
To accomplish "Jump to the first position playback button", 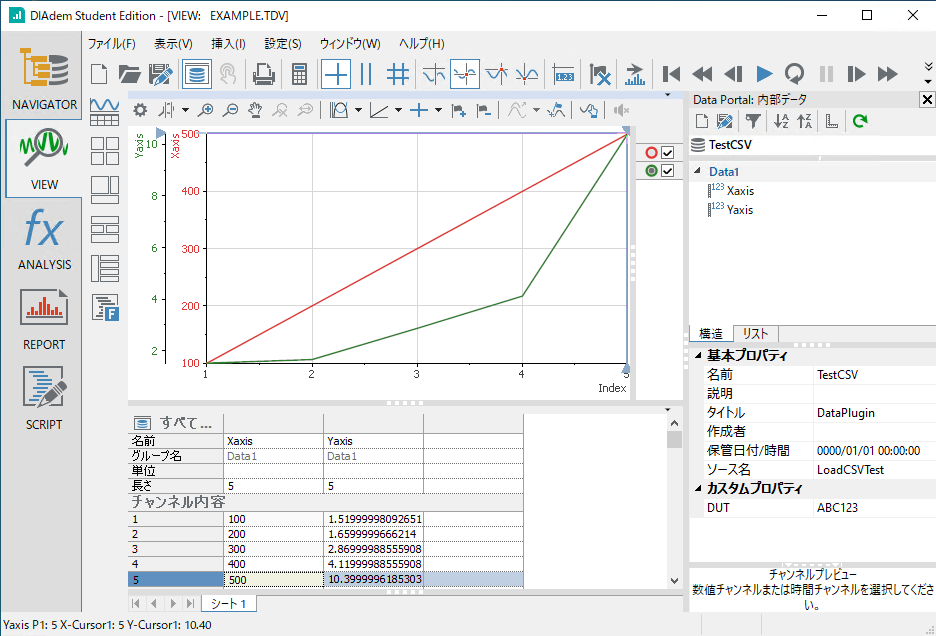I will (x=672, y=74).
